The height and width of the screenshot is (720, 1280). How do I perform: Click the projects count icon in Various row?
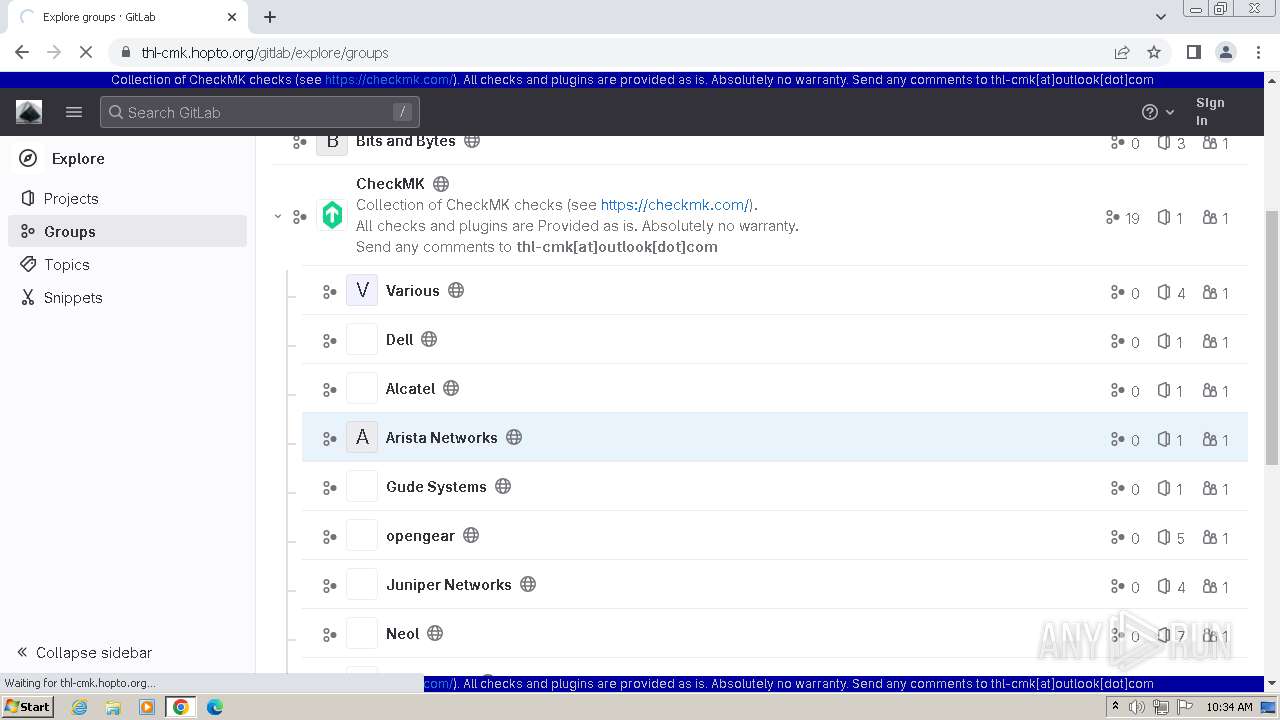click(1164, 292)
